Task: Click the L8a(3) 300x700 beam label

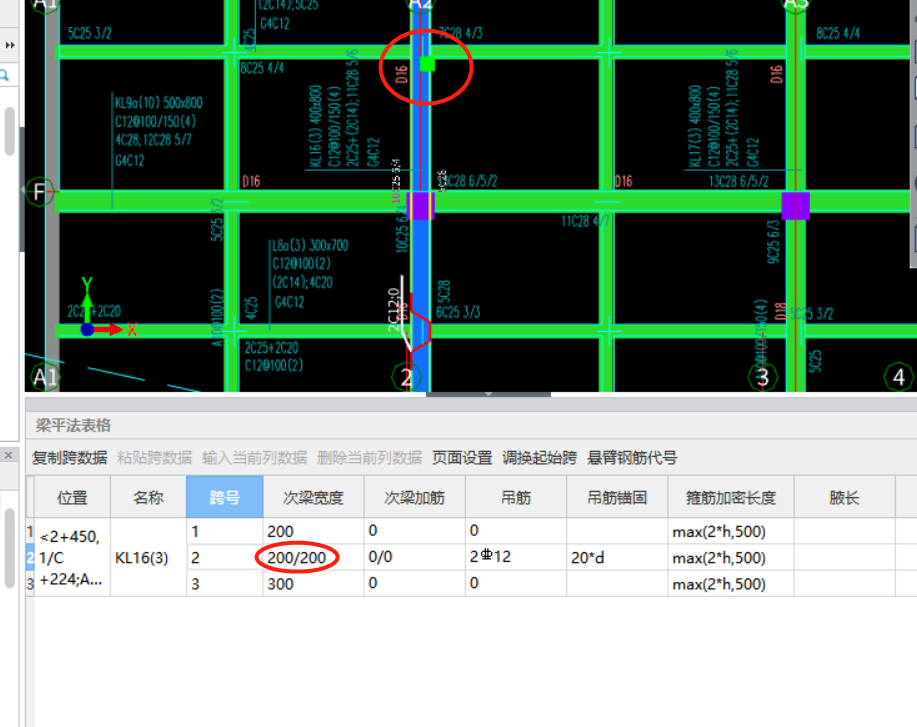Action: pos(310,245)
